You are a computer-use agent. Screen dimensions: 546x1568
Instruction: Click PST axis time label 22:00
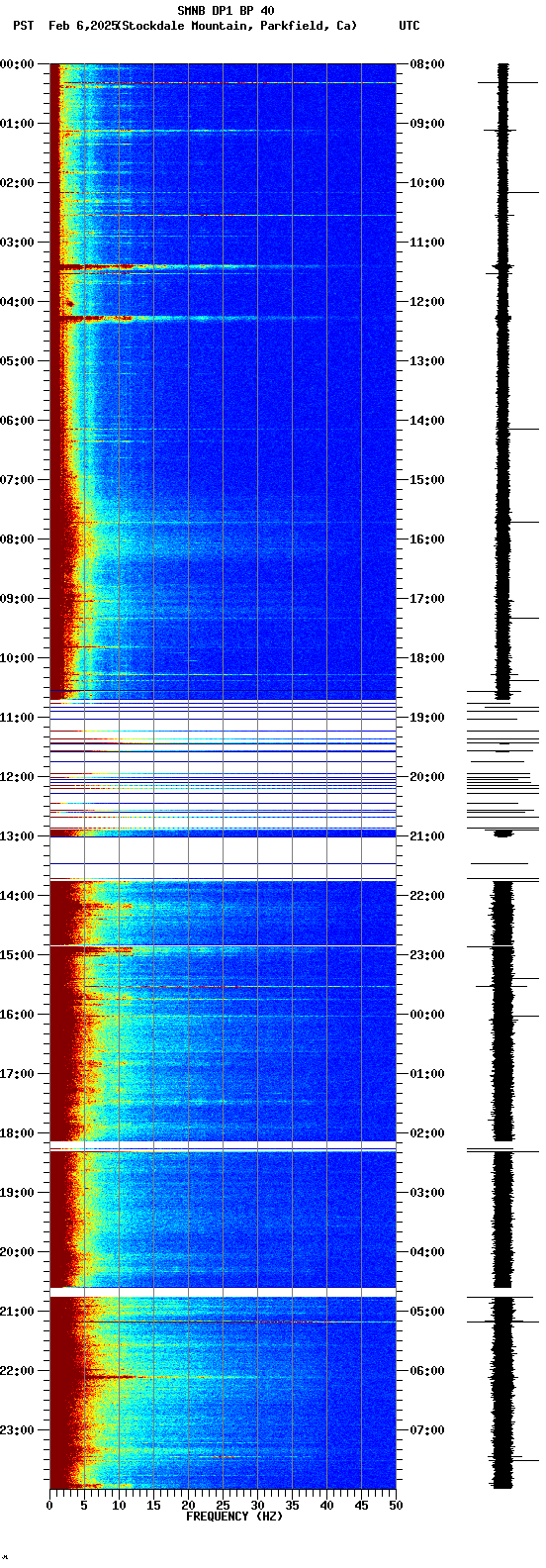point(18,1371)
